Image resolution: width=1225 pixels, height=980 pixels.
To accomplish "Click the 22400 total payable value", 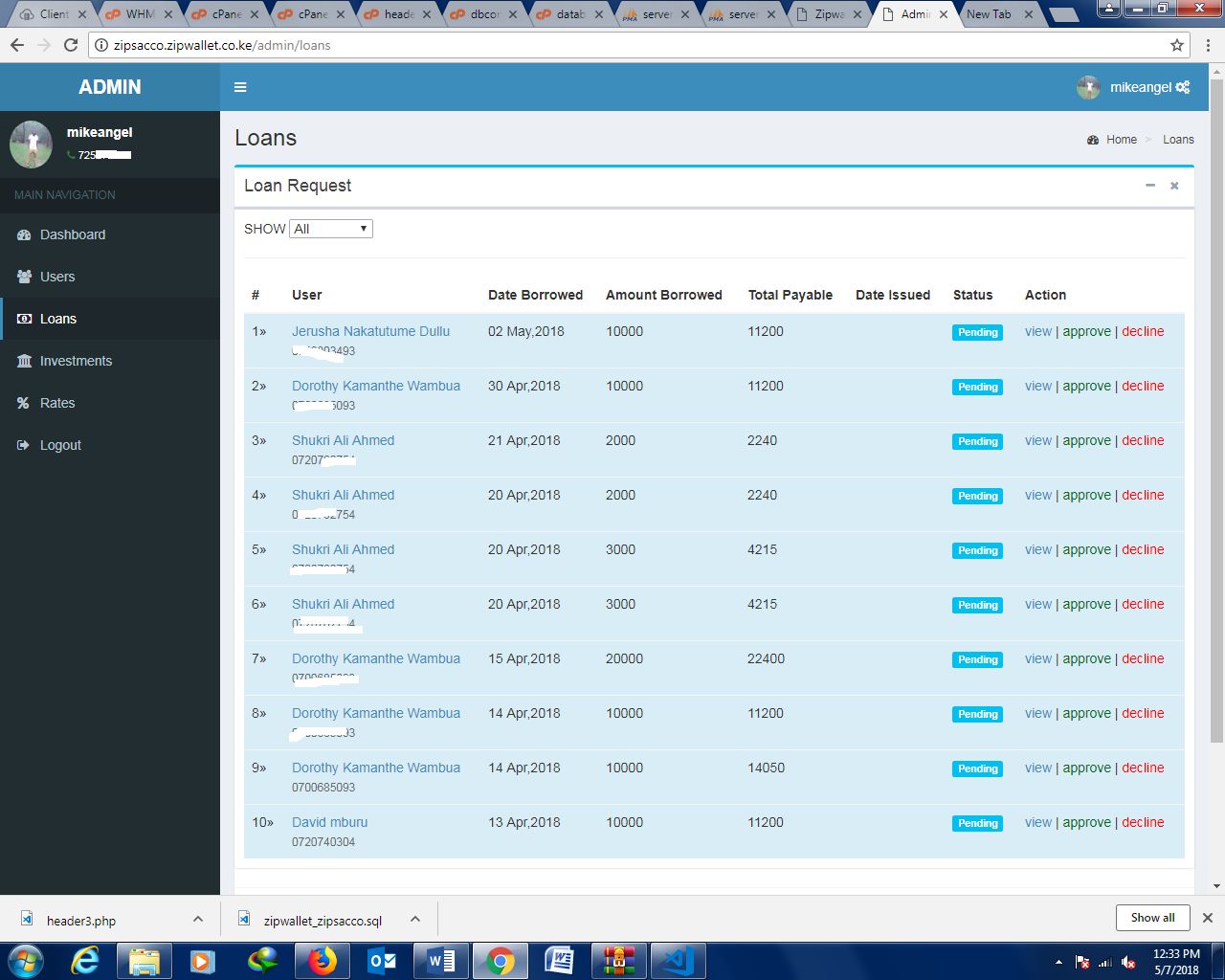I will pos(766,658).
